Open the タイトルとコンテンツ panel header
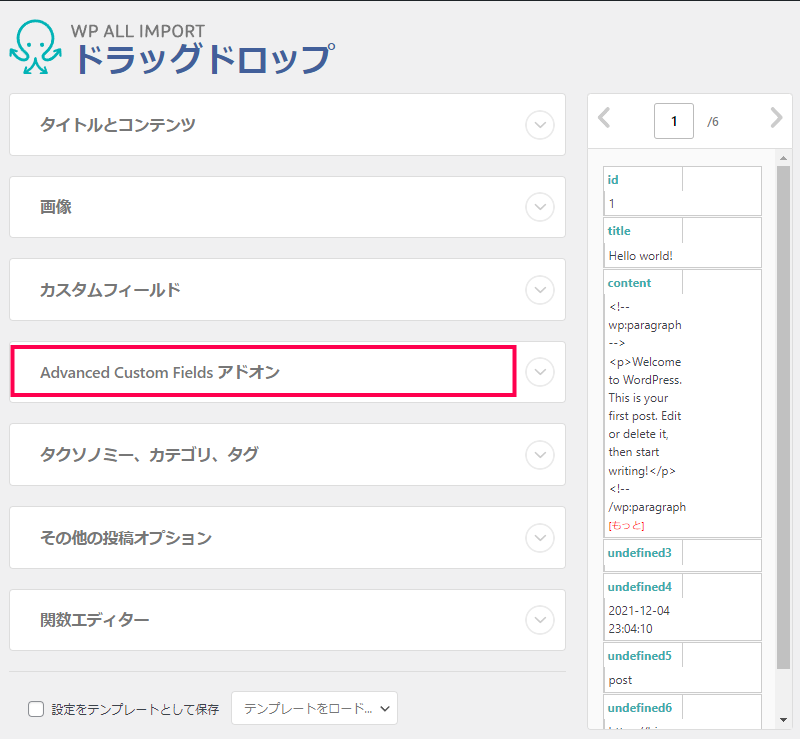800x739 pixels. (287, 125)
